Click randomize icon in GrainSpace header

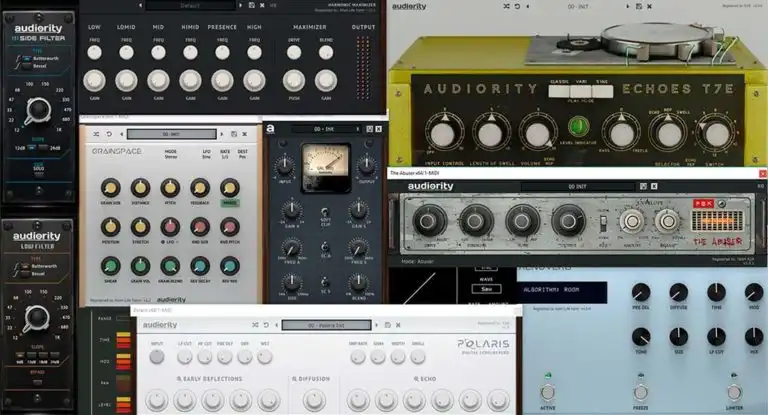click(96, 134)
